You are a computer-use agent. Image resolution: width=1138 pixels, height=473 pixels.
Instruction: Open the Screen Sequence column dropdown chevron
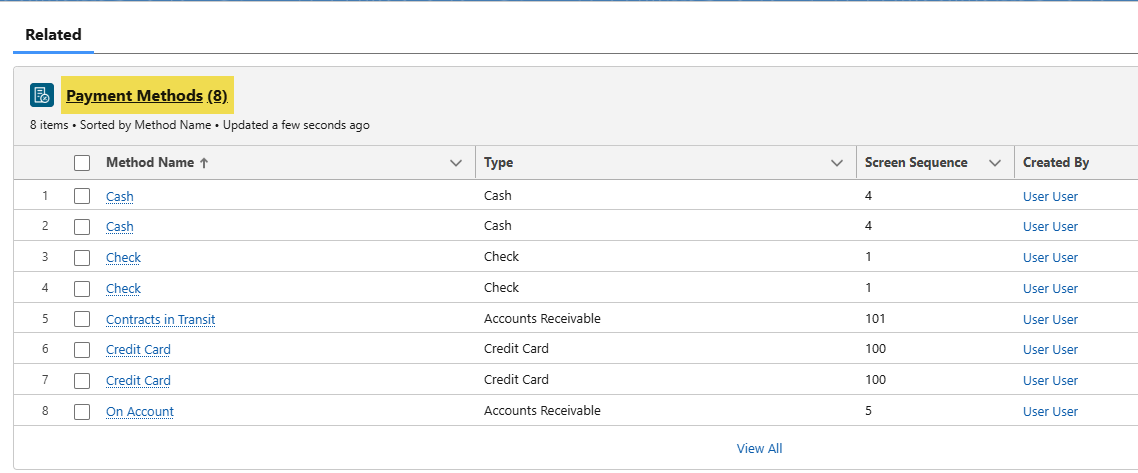995,163
